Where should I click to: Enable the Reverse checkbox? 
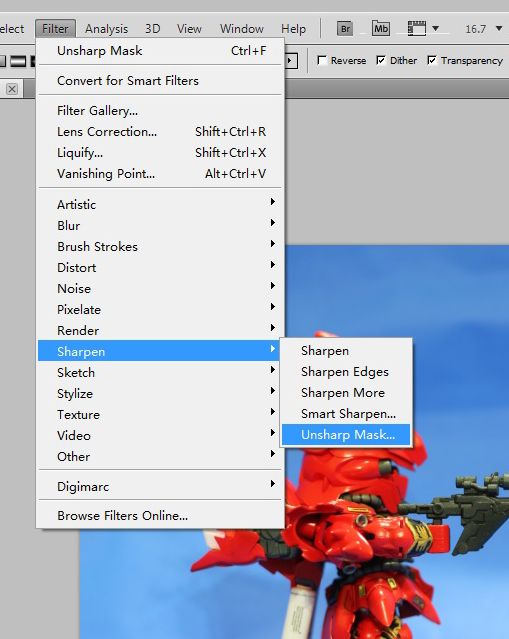322,60
